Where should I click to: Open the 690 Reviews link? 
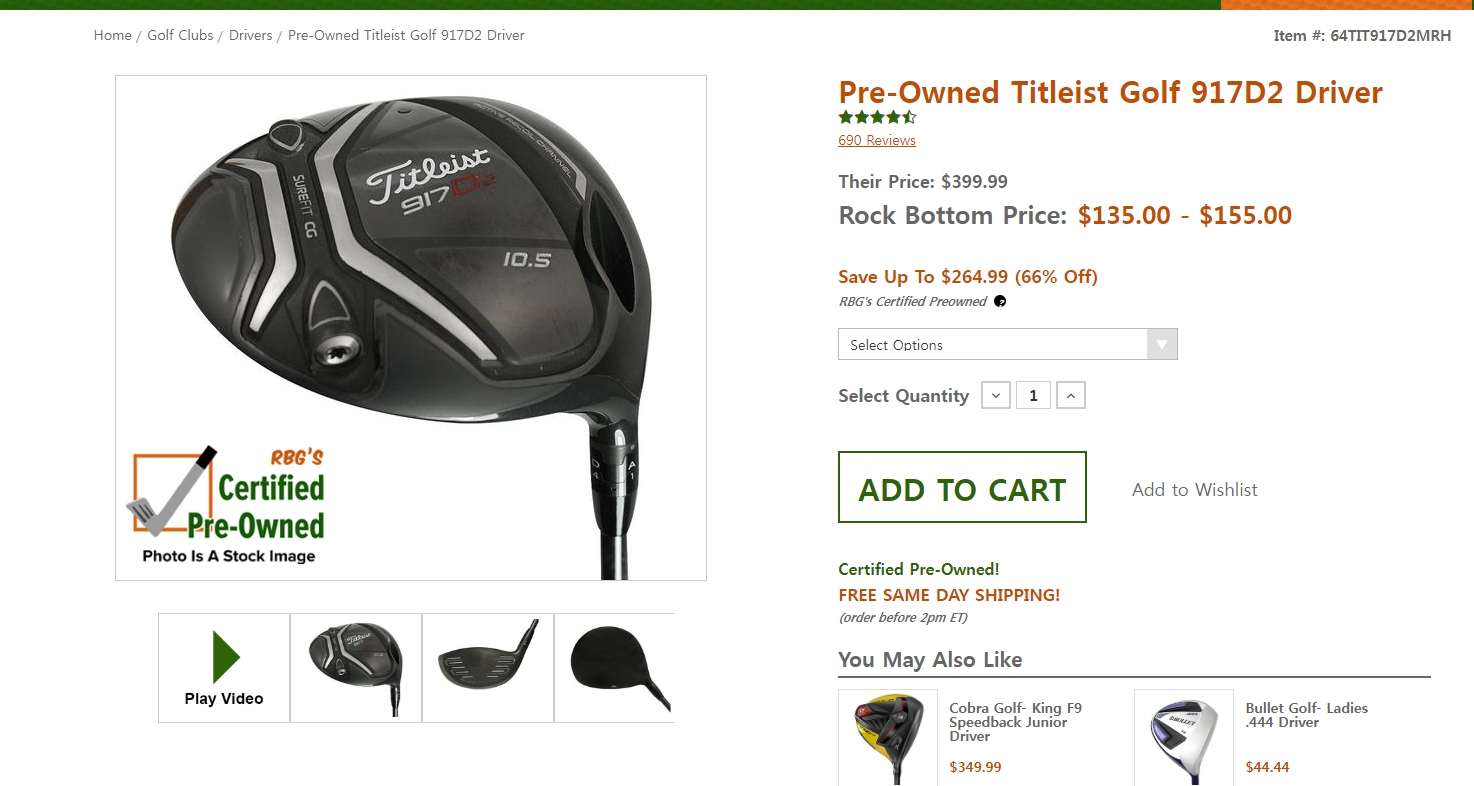point(877,141)
